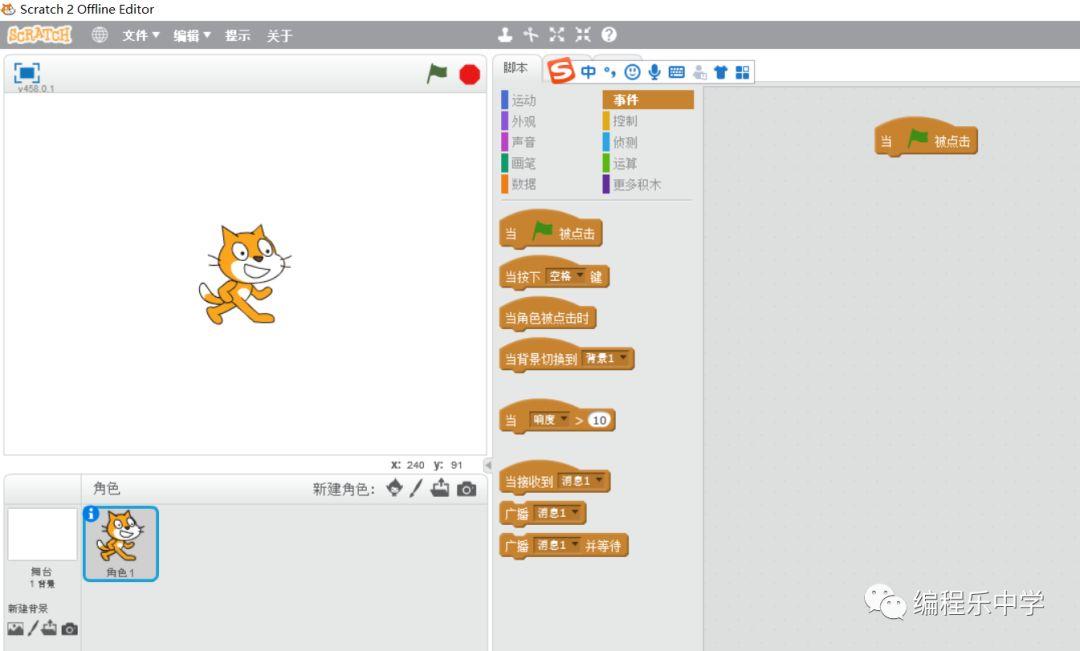Image resolution: width=1080 pixels, height=651 pixels.
Task: Click the green flag hat block in script area
Action: pos(926,138)
